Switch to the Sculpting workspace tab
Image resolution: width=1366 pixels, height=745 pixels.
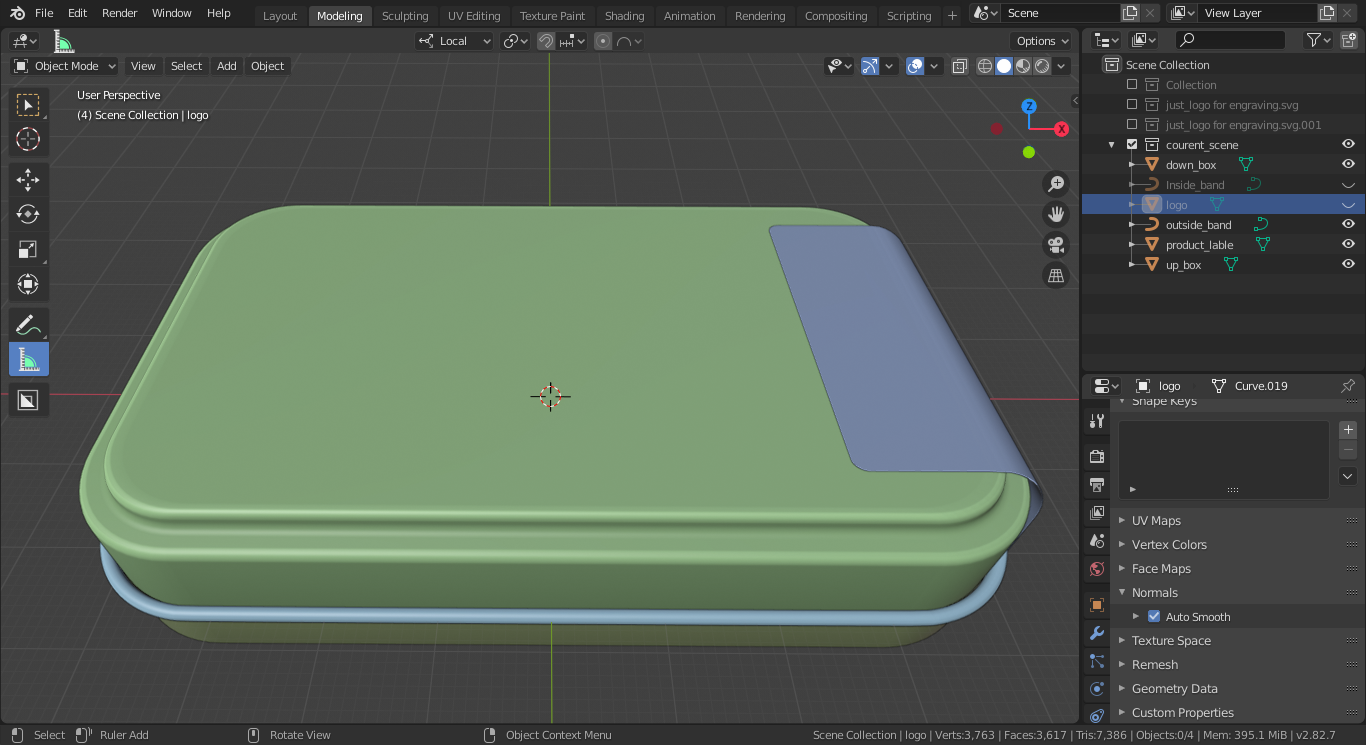tap(404, 16)
